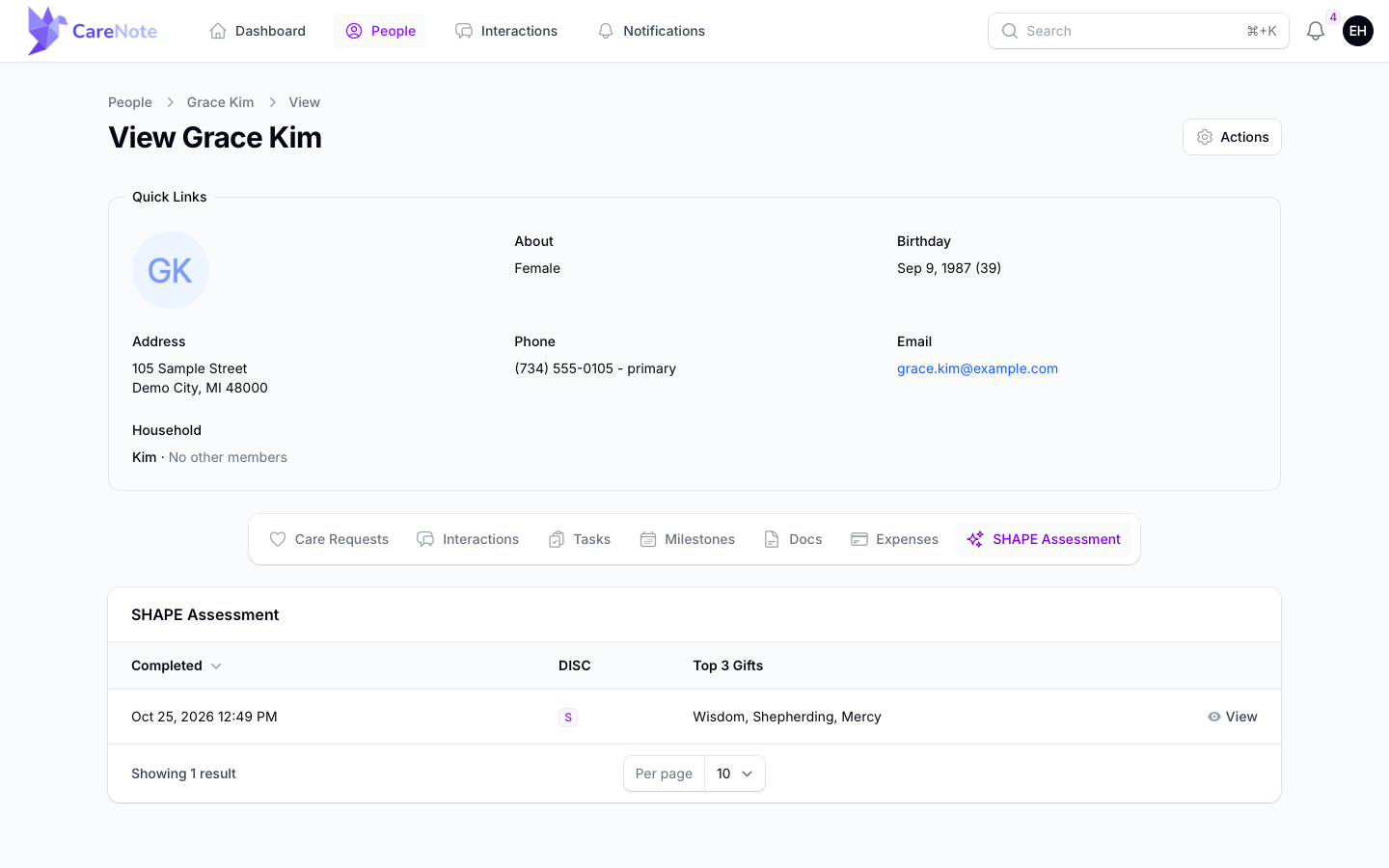1389x868 pixels.
Task: Click the Interactions chat bubble icon in navbar
Action: pyautogui.click(x=464, y=31)
